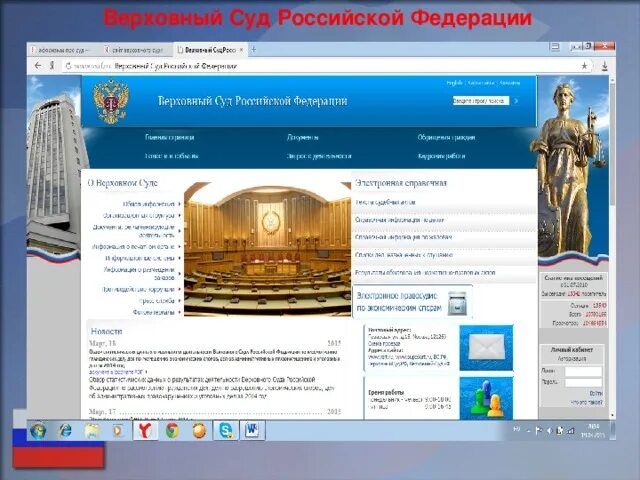Open the 'Обращения граждан' menu item
This screenshot has width=640, height=480.
pos(446,137)
